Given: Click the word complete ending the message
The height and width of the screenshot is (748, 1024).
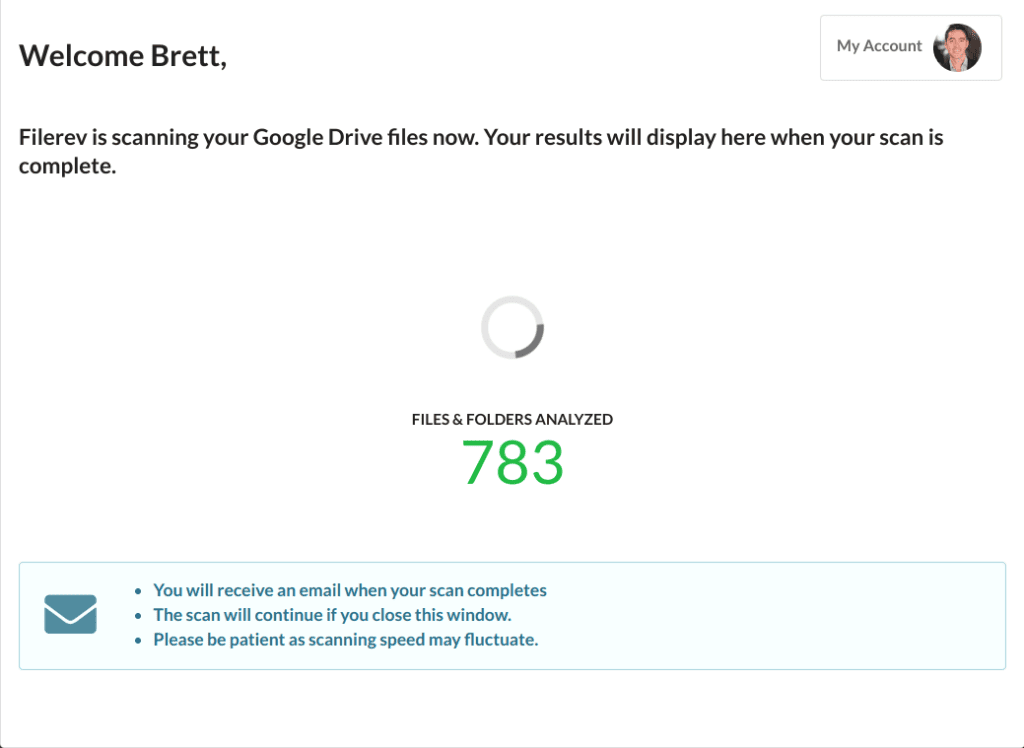Looking at the screenshot, I should (65, 167).
